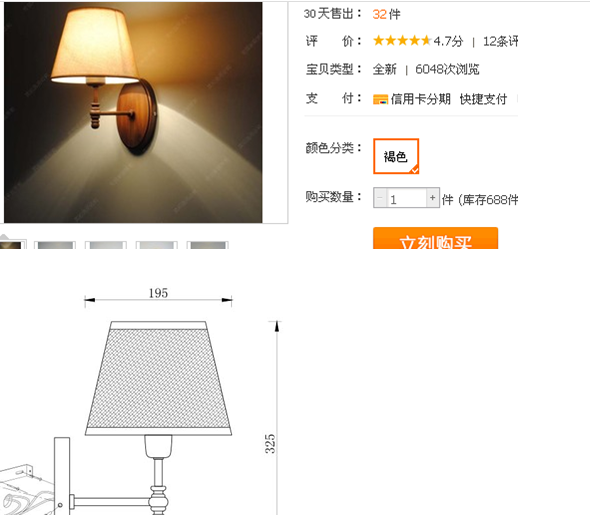Select the first product thumbnail
Image resolution: width=590 pixels, height=515 pixels.
tap(13, 245)
